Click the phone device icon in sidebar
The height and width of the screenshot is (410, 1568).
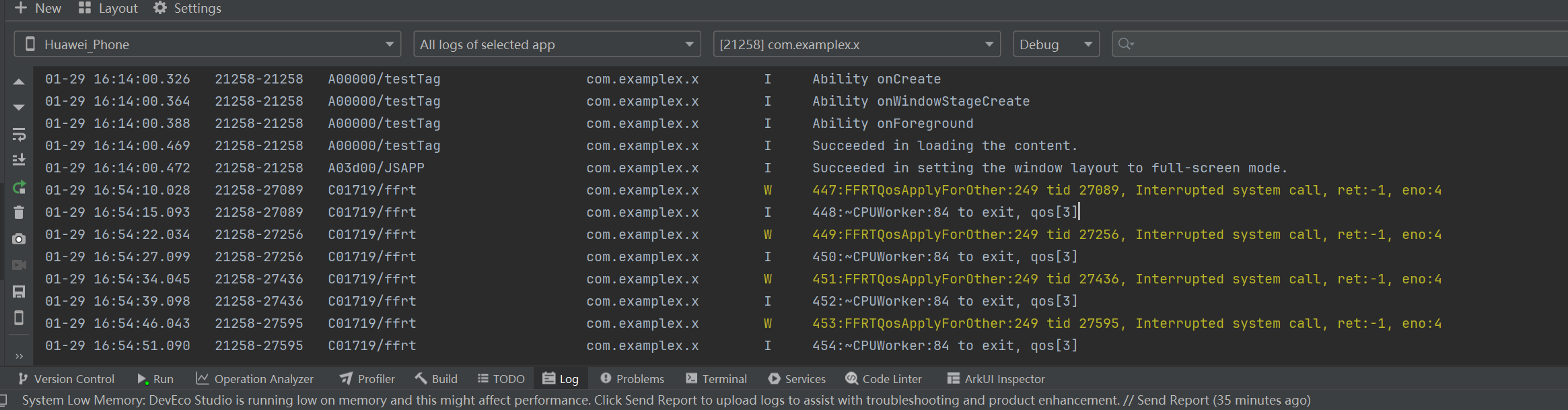point(19,318)
